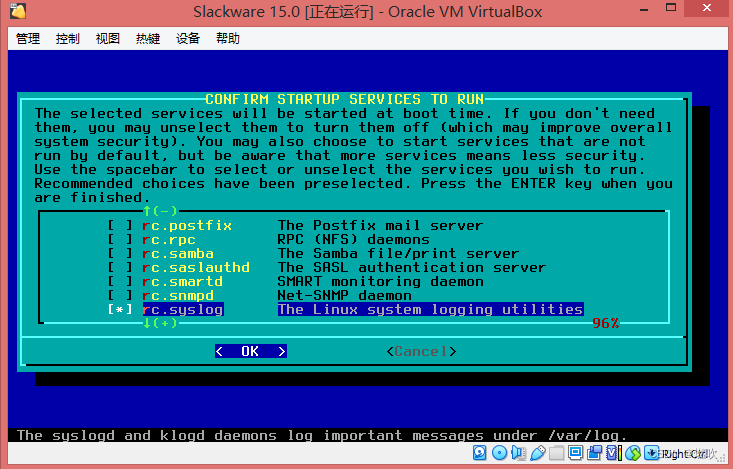
Task: Uncheck the rc.syslog checkbox
Action: pyautogui.click(x=120, y=310)
